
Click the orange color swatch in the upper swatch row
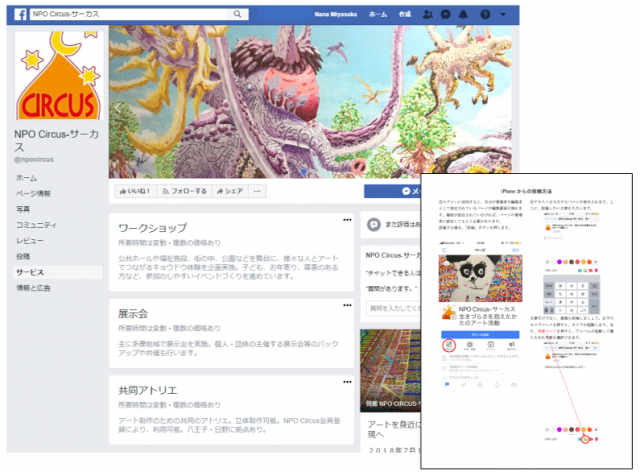(x=589, y=262)
